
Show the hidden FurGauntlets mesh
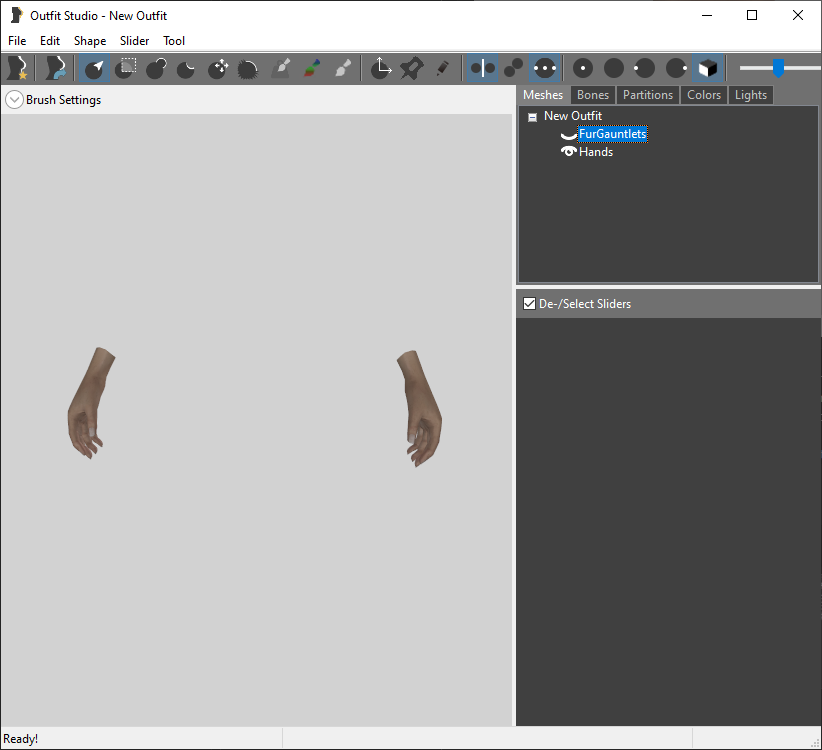568,135
